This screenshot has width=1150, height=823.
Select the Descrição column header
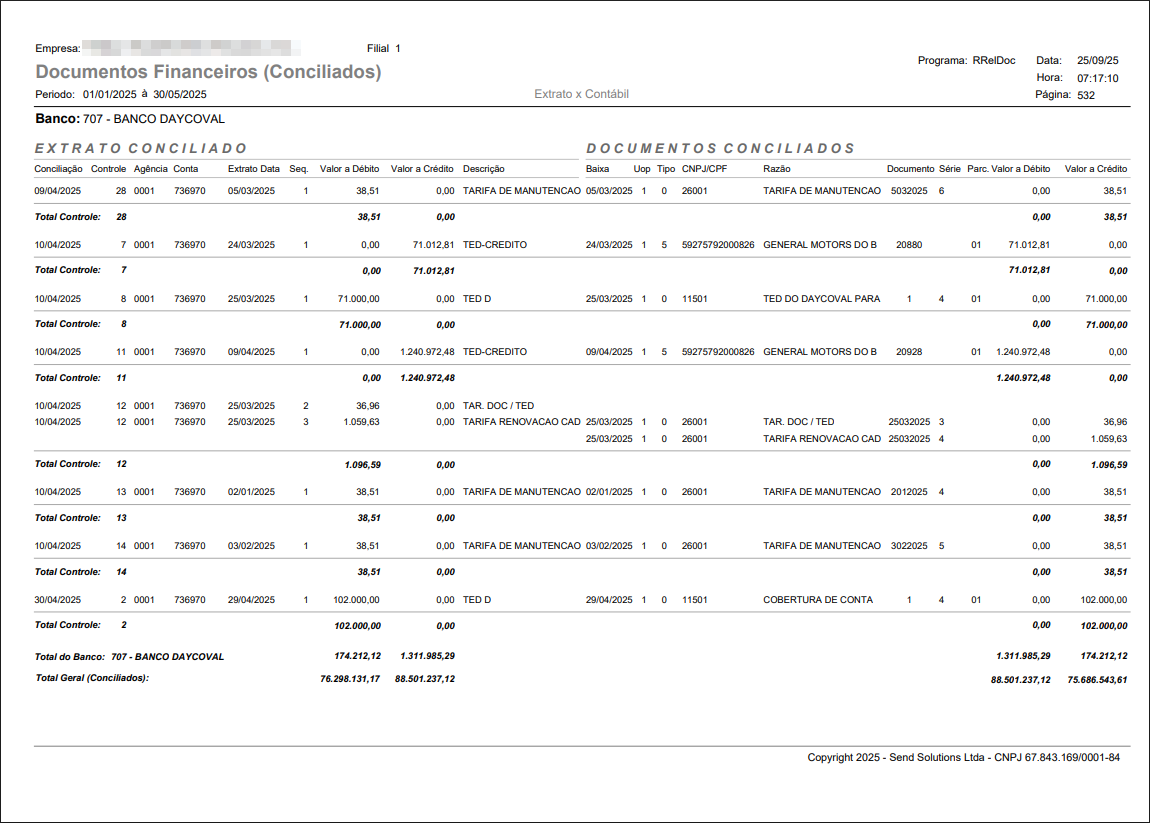[484, 169]
